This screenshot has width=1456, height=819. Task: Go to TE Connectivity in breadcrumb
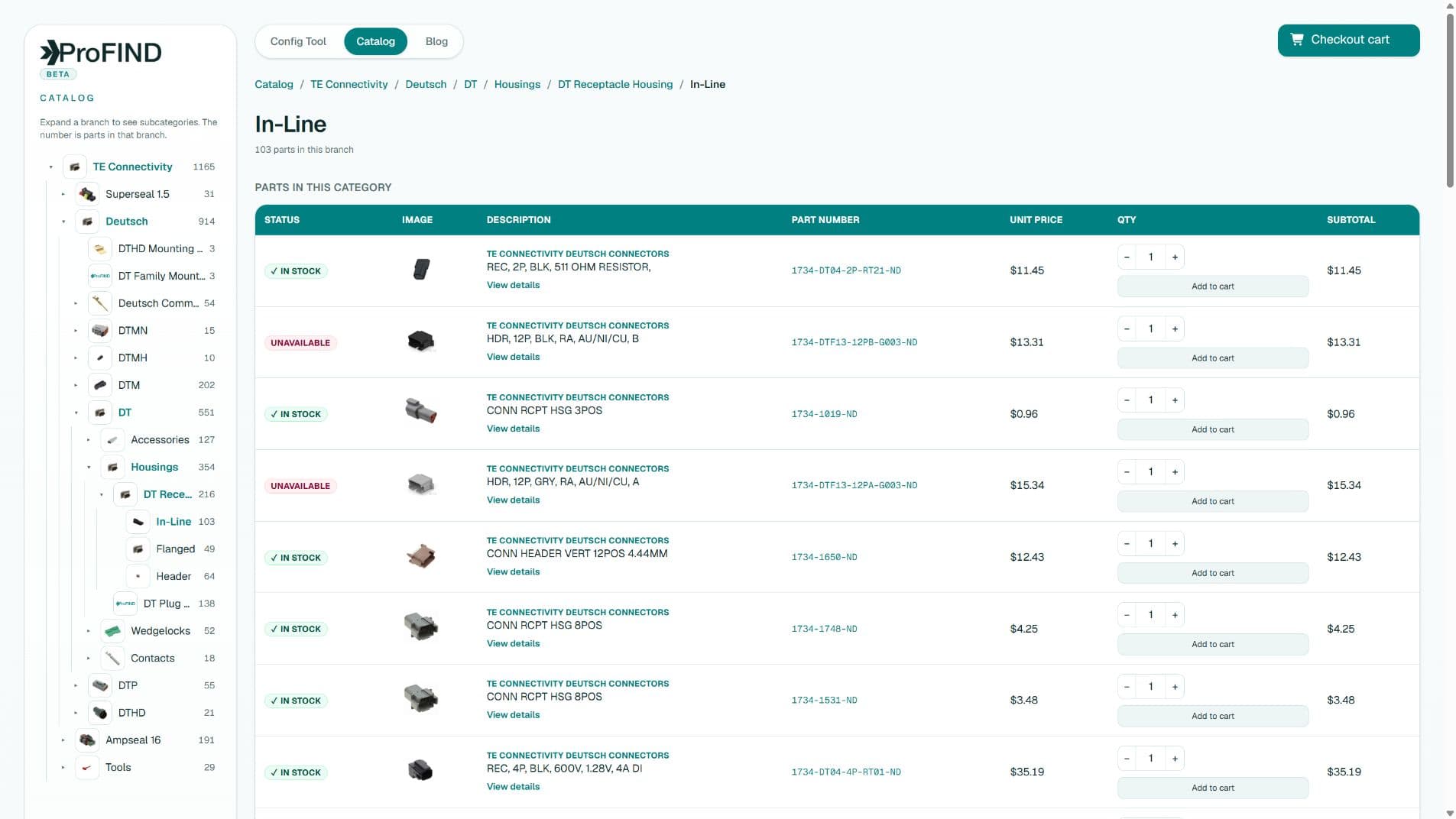click(349, 84)
